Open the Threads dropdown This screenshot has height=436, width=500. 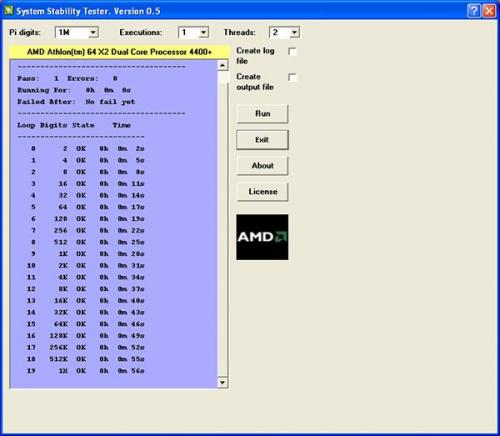coord(294,32)
